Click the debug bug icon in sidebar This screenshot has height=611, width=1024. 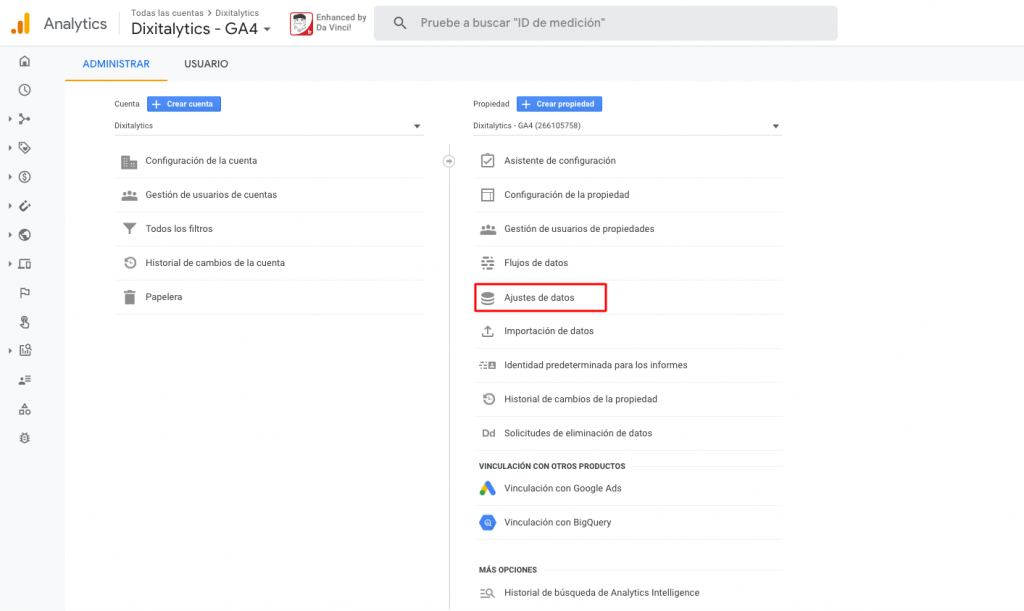click(25, 438)
